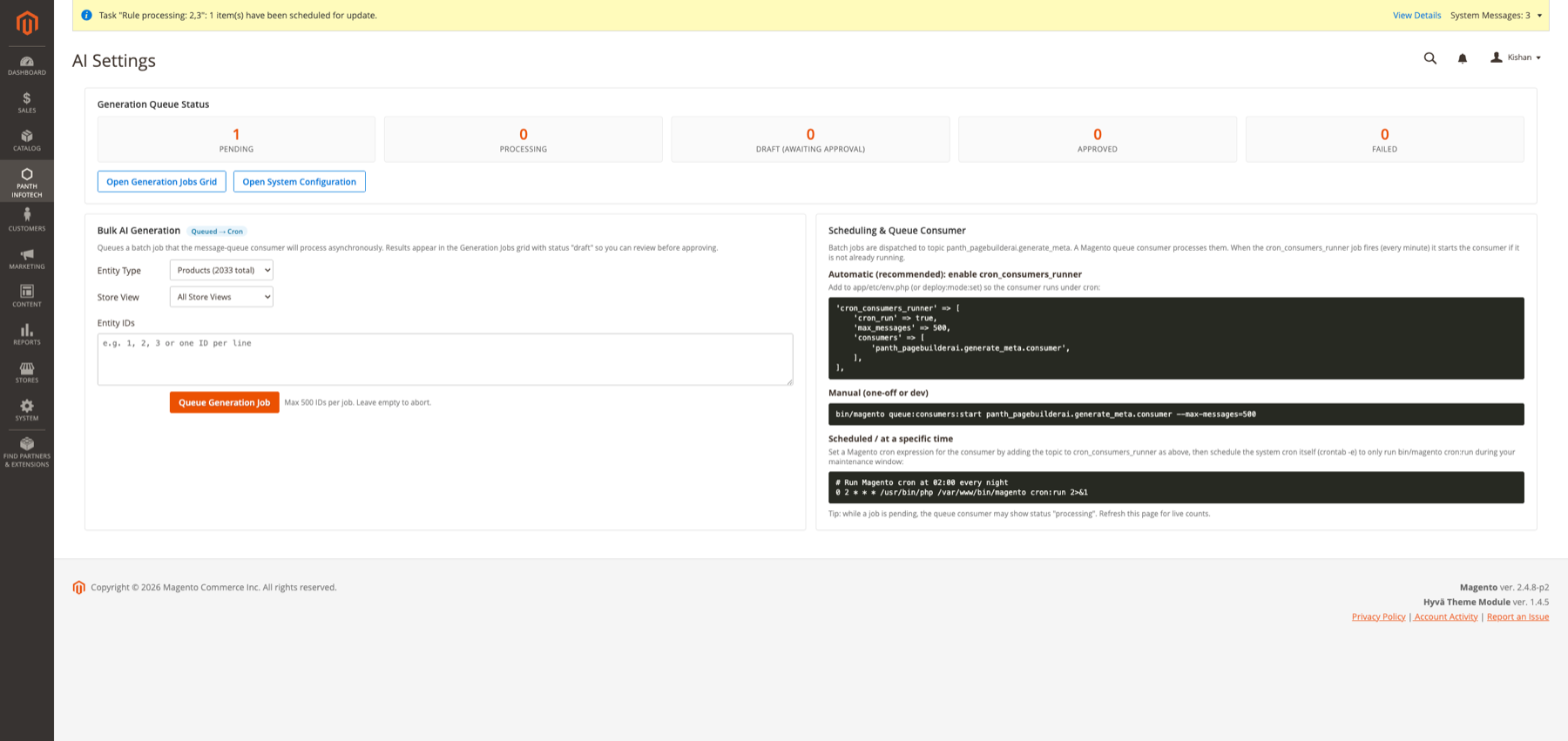Open the Account Activity link
Image resolution: width=1568 pixels, height=741 pixels.
click(x=1446, y=616)
